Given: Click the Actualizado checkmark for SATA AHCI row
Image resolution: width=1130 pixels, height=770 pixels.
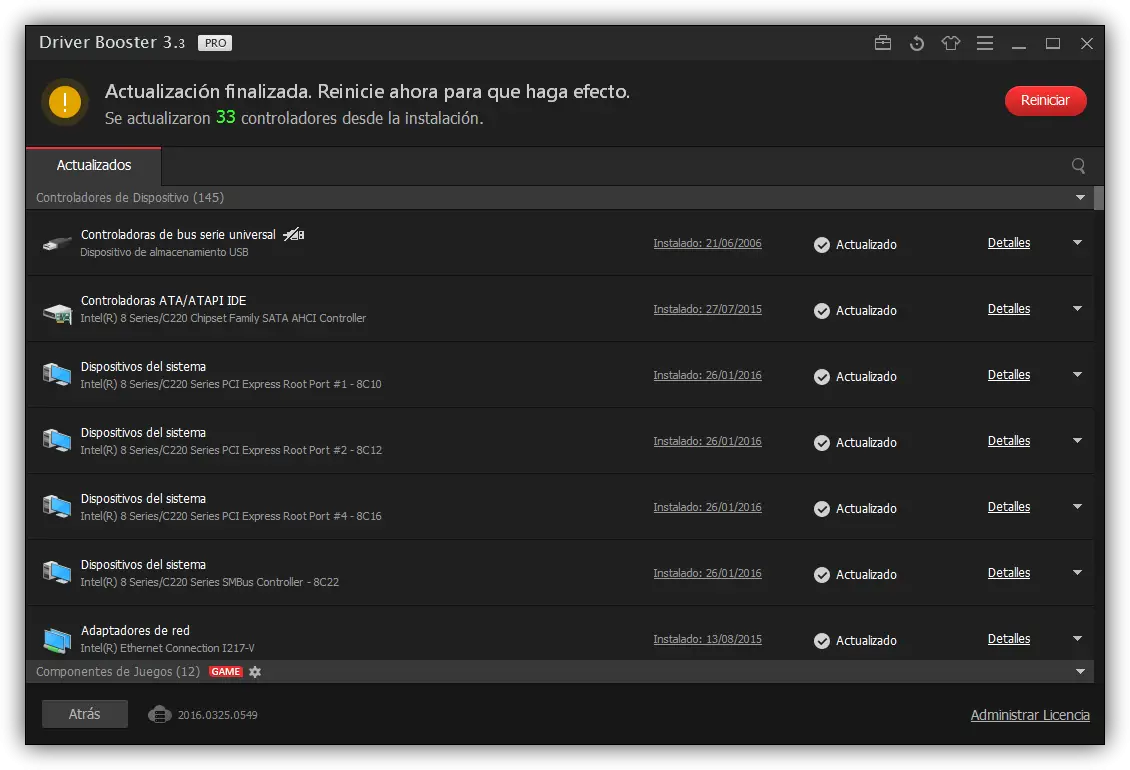Looking at the screenshot, I should 822,311.
